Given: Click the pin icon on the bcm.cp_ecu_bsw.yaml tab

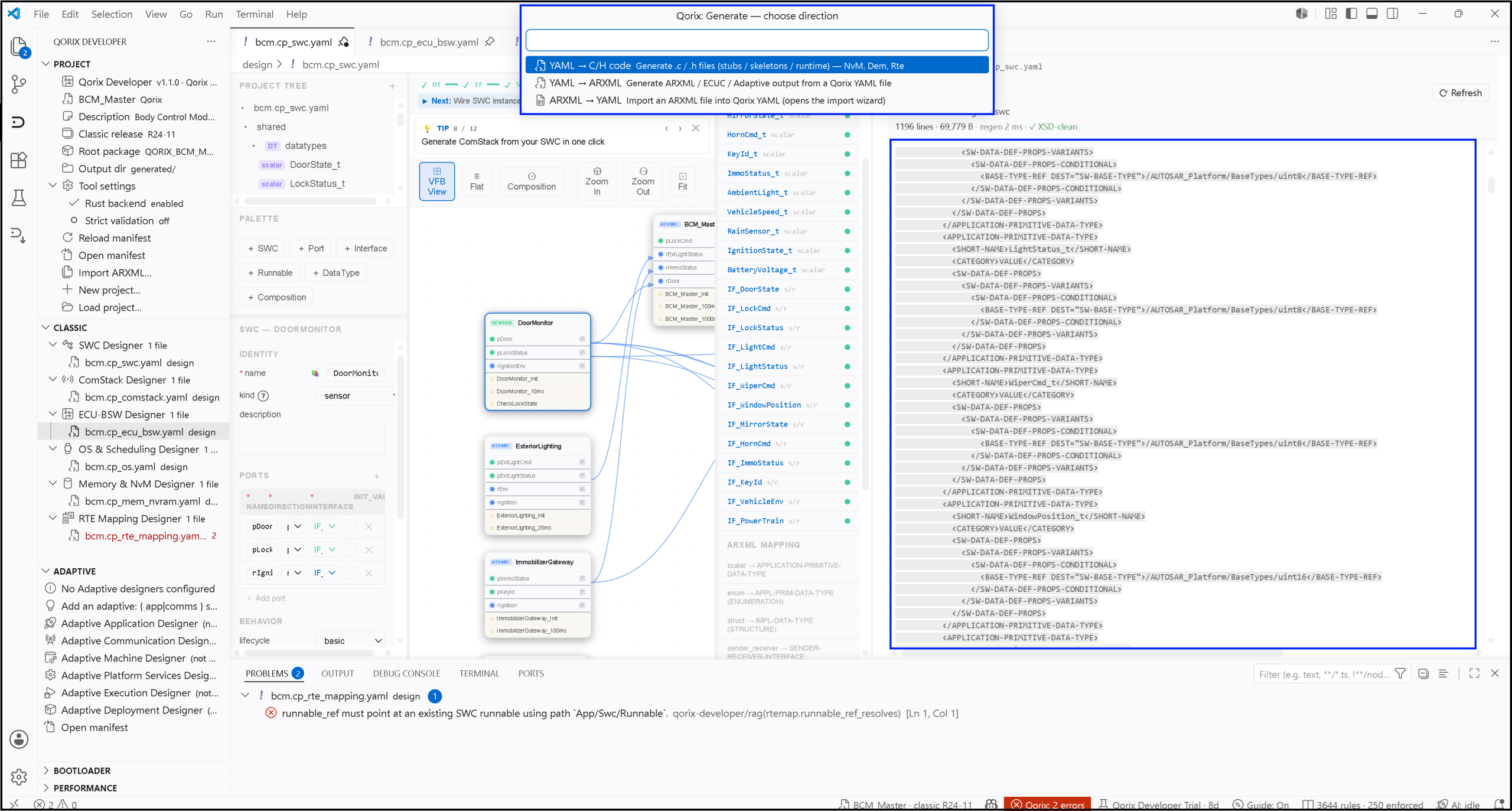Looking at the screenshot, I should [490, 42].
